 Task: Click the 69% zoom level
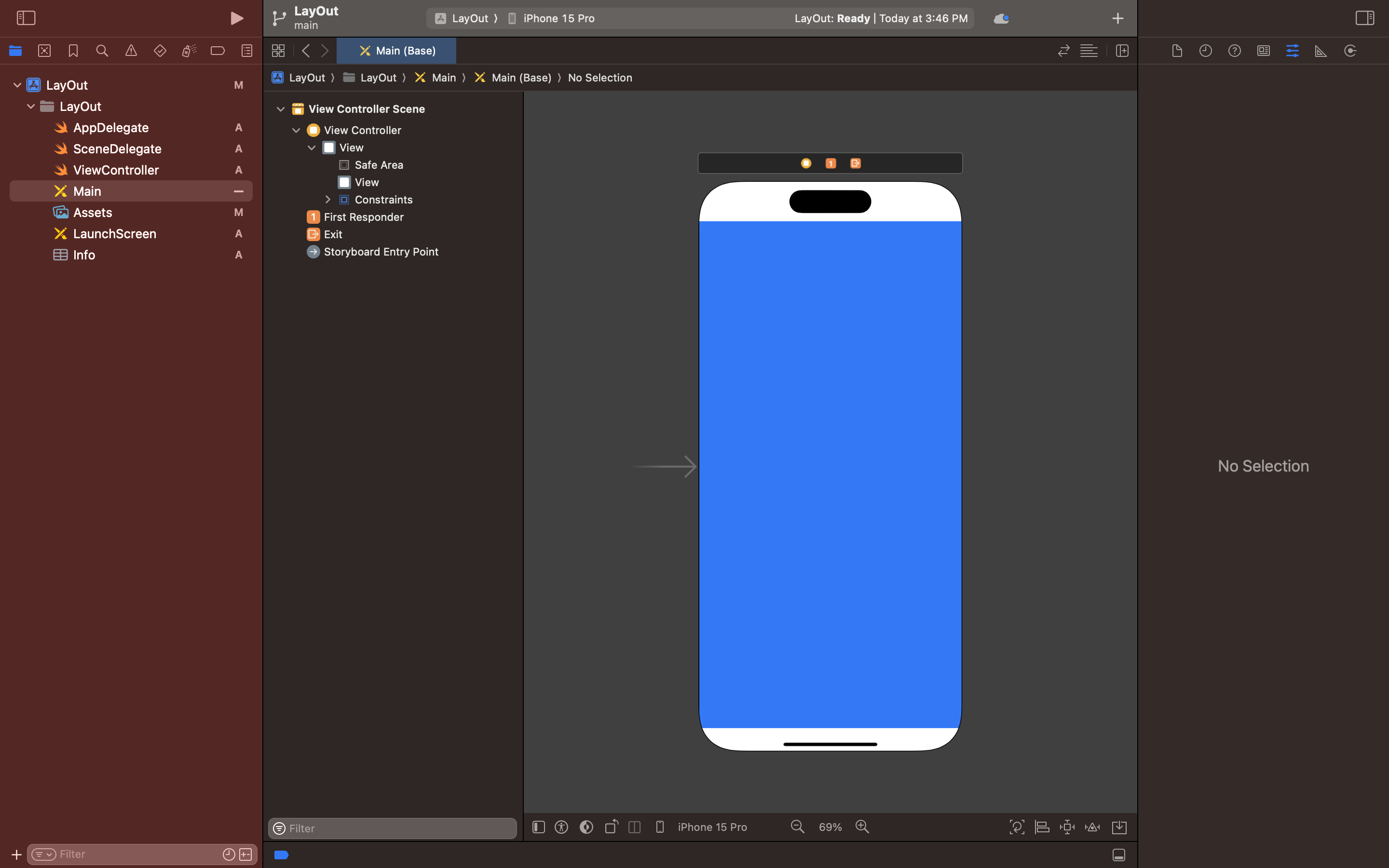[830, 827]
